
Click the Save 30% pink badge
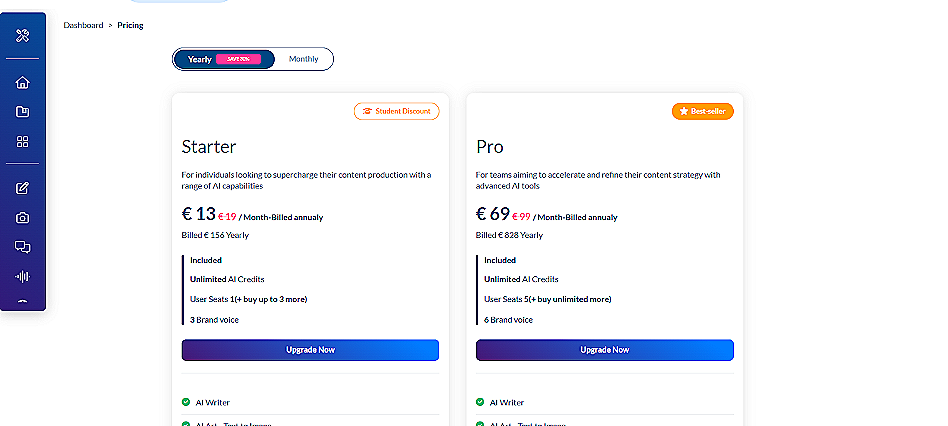point(238,59)
